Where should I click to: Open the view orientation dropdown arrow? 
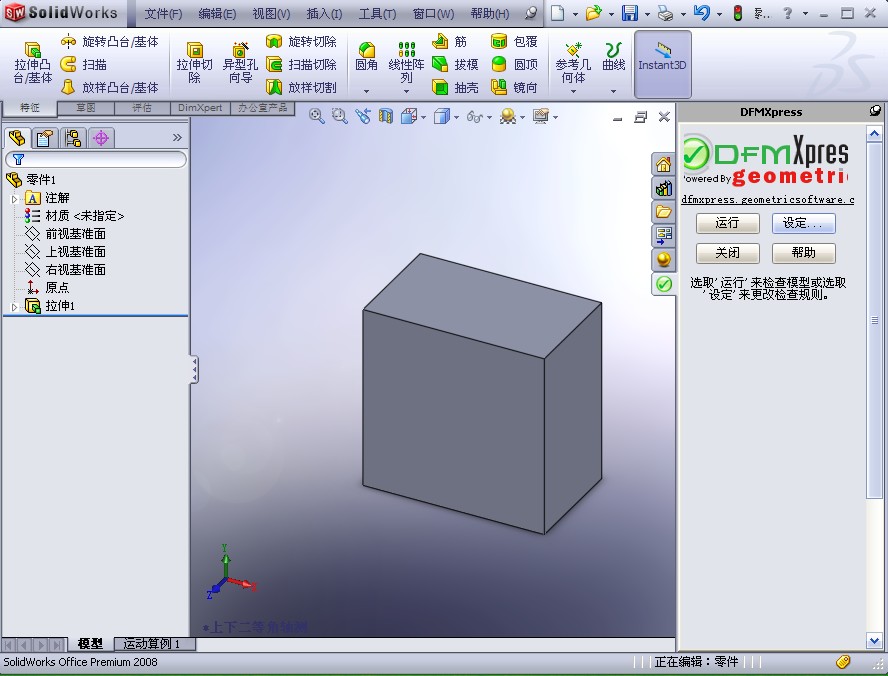click(x=424, y=117)
